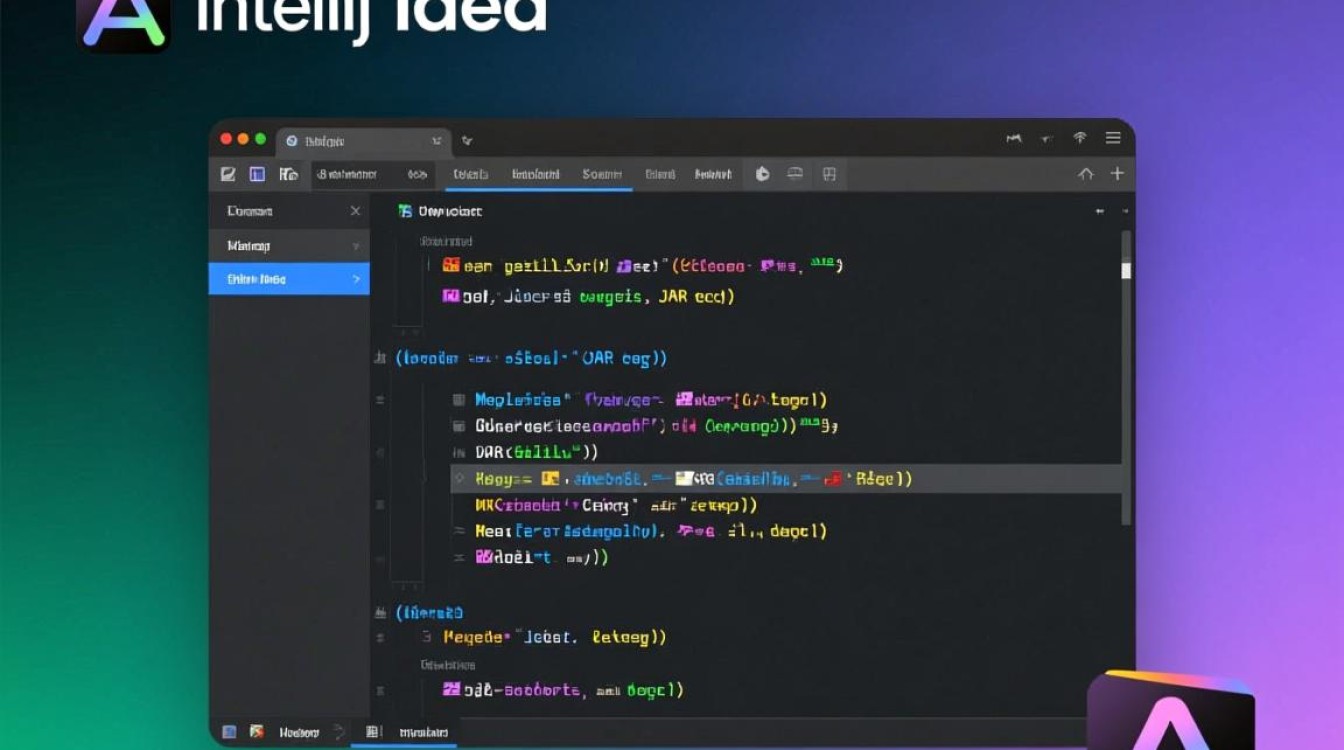Click the editor's vertical scrollbar thumb
1344x750 pixels.
coord(1126,270)
